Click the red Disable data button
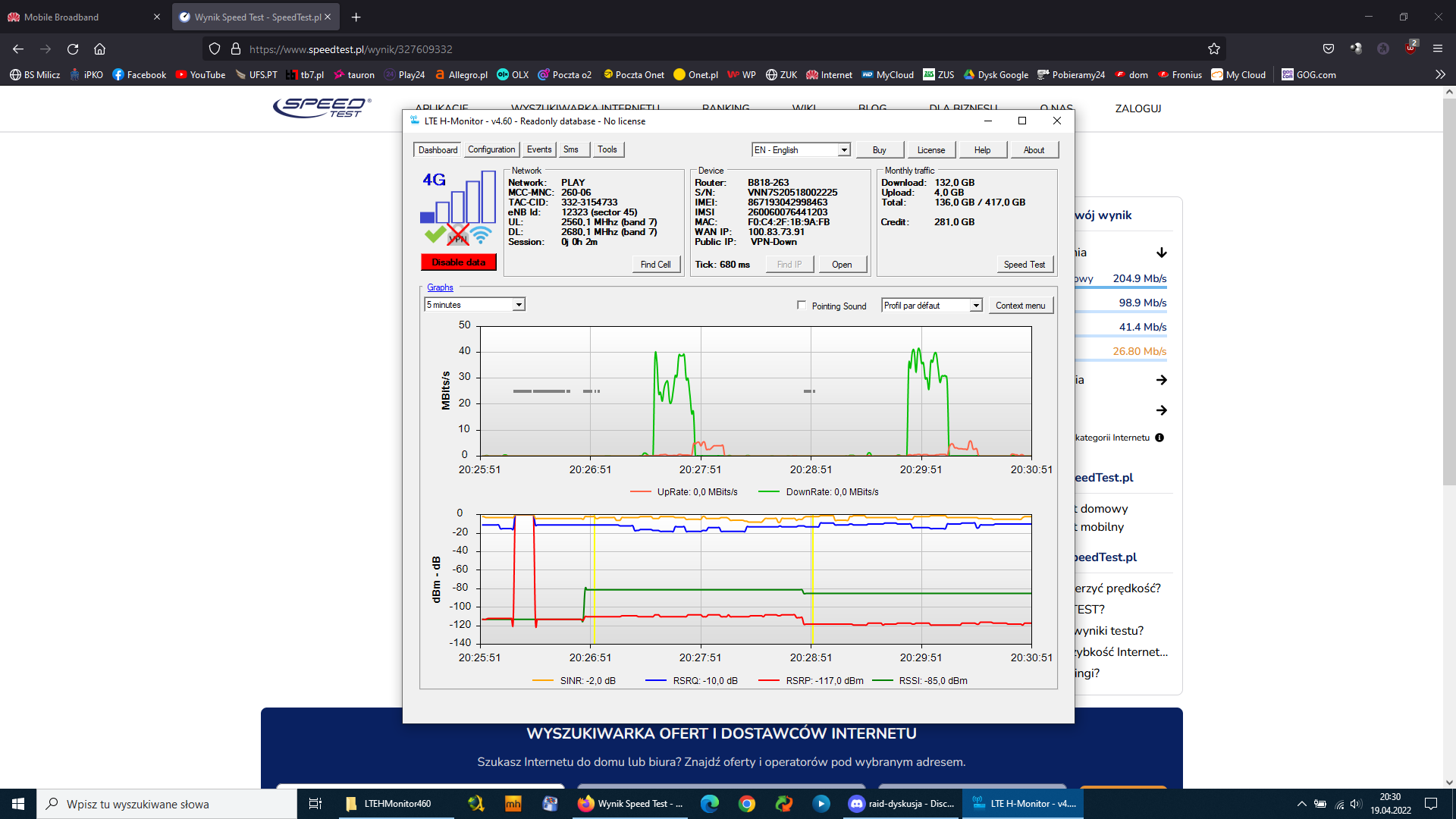Viewport: 1456px width, 819px height. point(459,262)
